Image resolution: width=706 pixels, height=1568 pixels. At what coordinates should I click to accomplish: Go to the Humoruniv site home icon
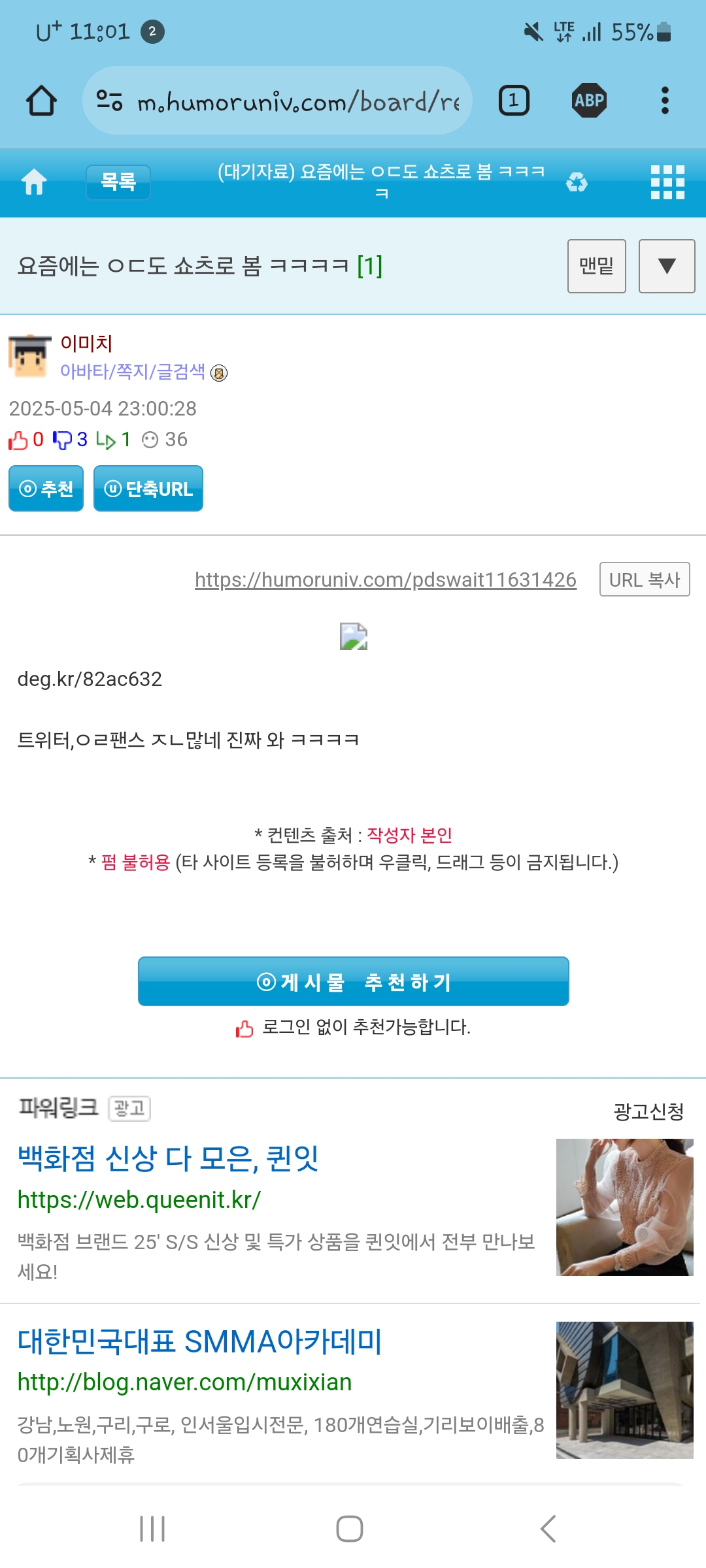35,182
